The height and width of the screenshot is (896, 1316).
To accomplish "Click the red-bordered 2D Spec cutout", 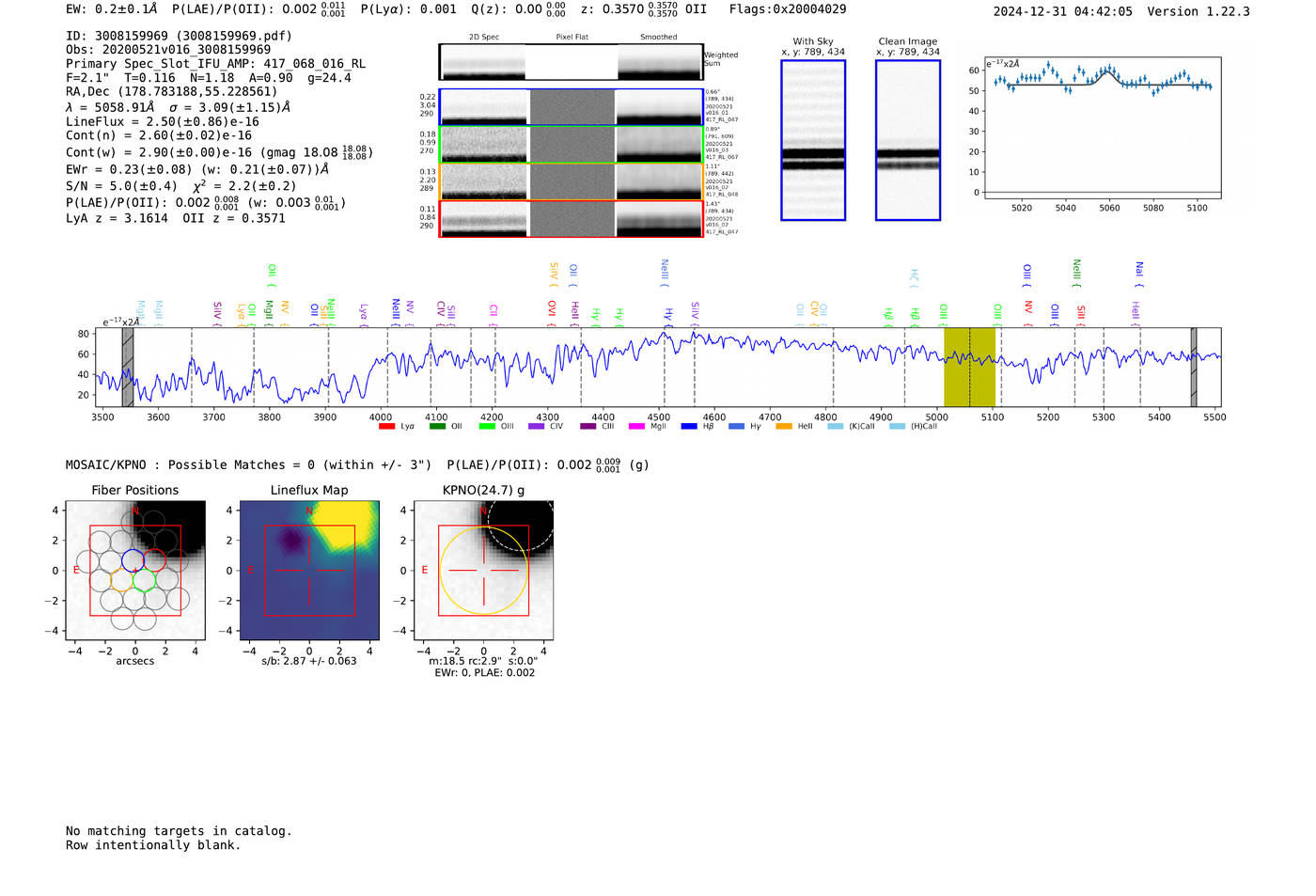I will pos(484,218).
